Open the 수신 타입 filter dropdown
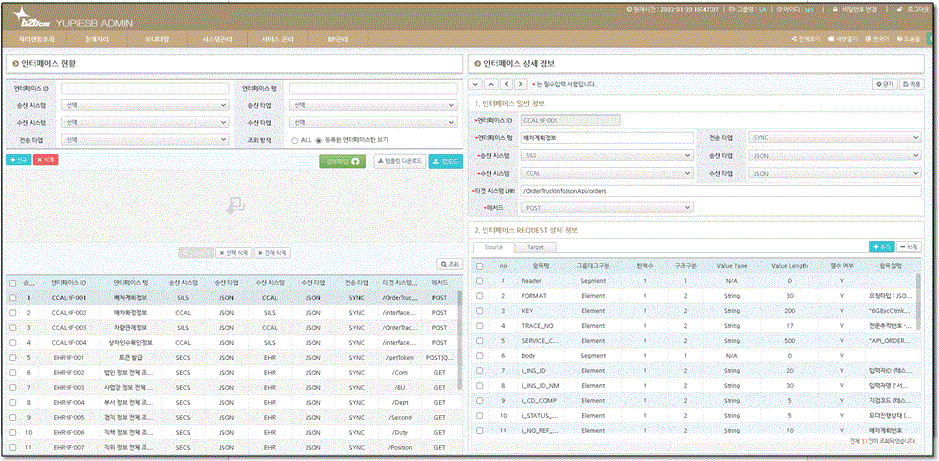 point(374,122)
